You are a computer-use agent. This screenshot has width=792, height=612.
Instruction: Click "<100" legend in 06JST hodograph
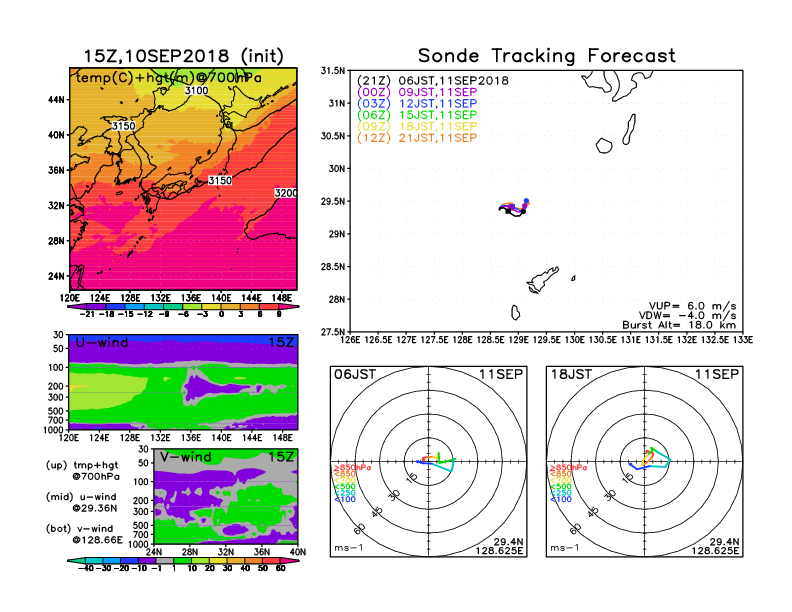click(345, 499)
